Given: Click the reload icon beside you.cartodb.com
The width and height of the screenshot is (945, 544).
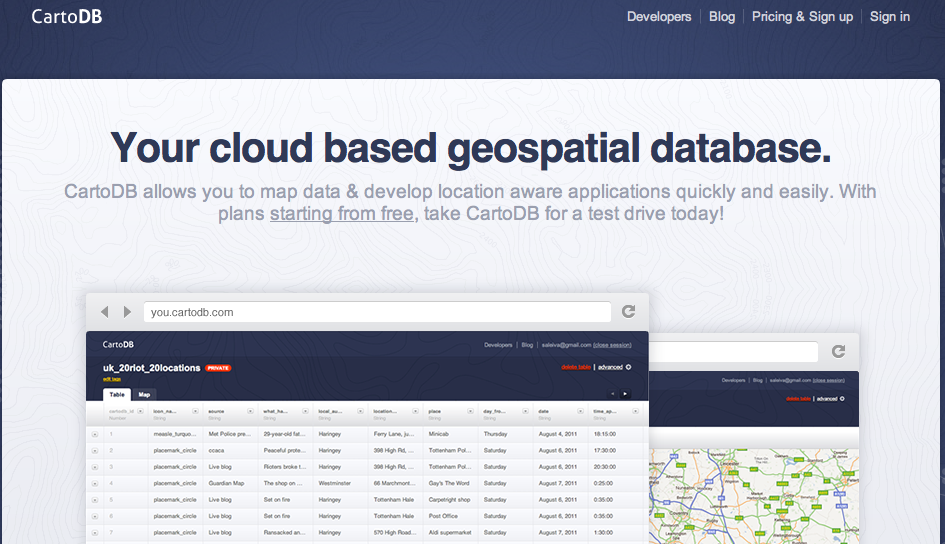Looking at the screenshot, I should click(629, 311).
